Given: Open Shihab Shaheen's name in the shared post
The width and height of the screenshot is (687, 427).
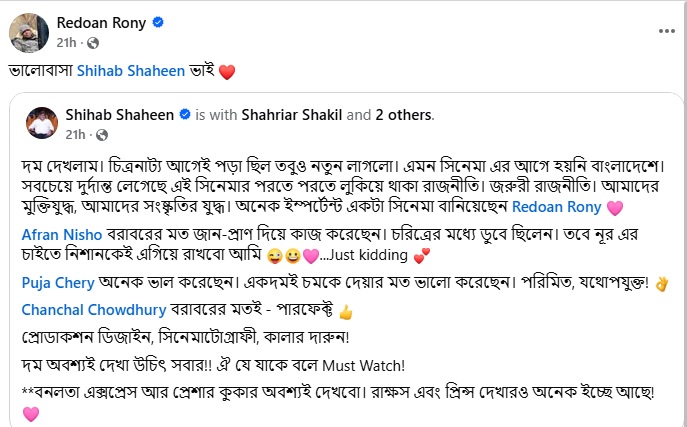Looking at the screenshot, I should click(119, 114).
